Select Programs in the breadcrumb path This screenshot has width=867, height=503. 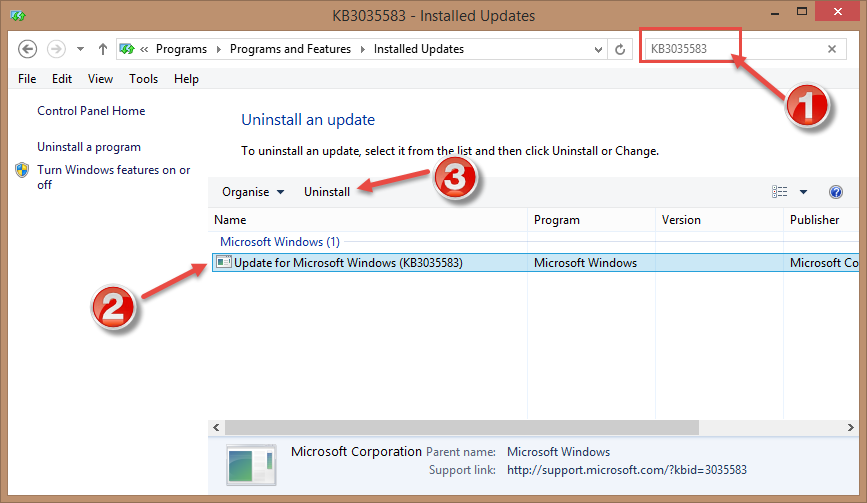coord(181,49)
